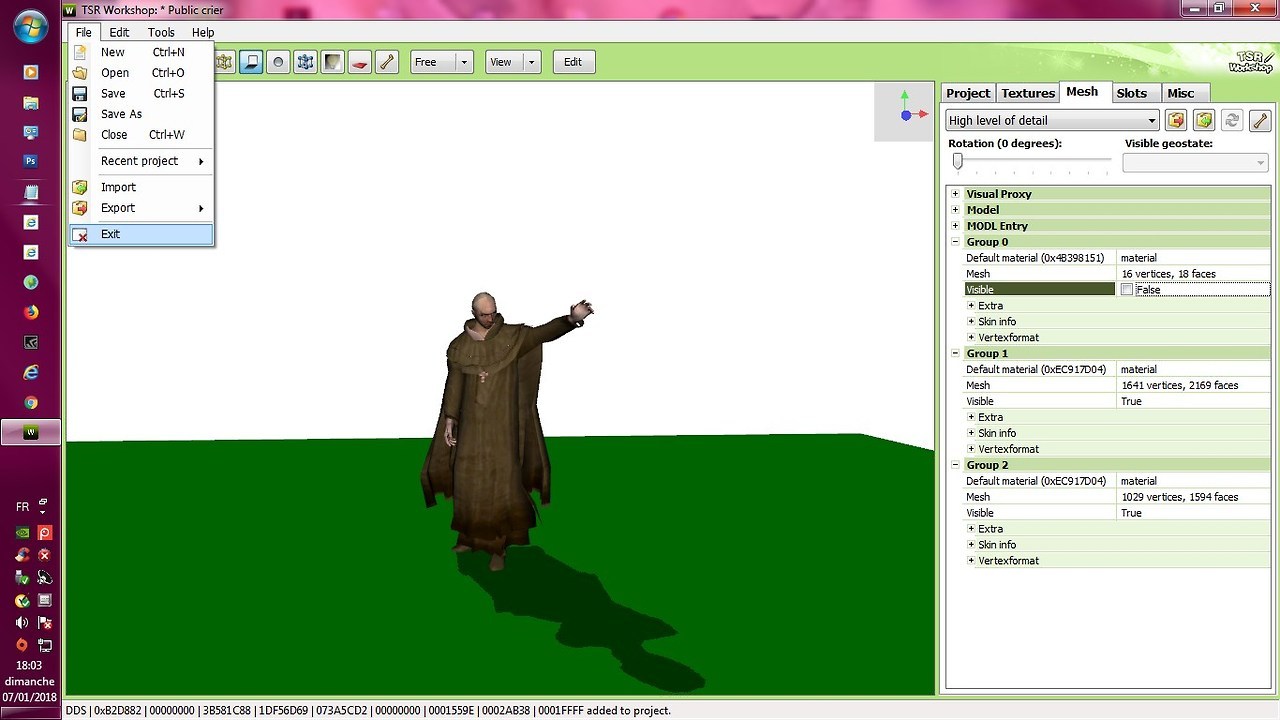Image resolution: width=1280 pixels, height=720 pixels.
Task: Select Import in the File menu
Action: click(118, 187)
